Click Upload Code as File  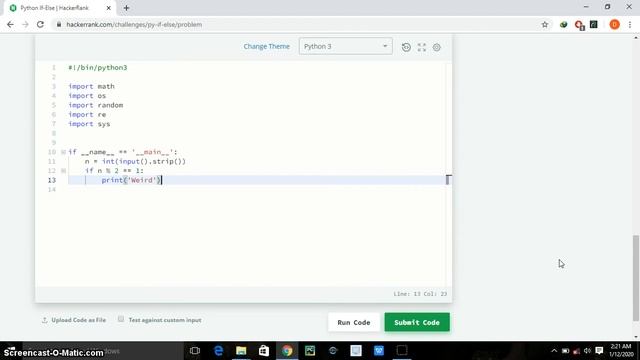point(74,320)
